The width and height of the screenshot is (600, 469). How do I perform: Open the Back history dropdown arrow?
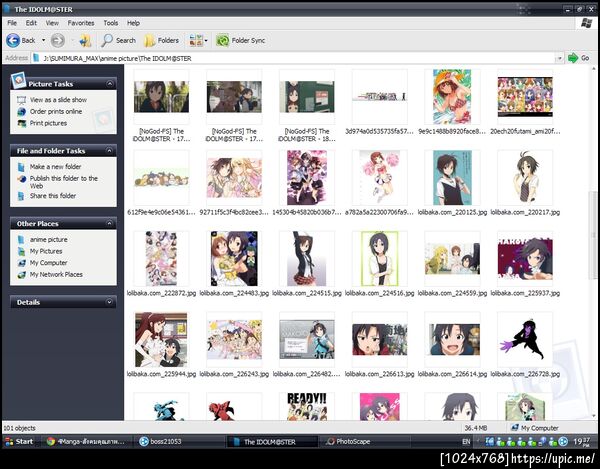(x=43, y=40)
